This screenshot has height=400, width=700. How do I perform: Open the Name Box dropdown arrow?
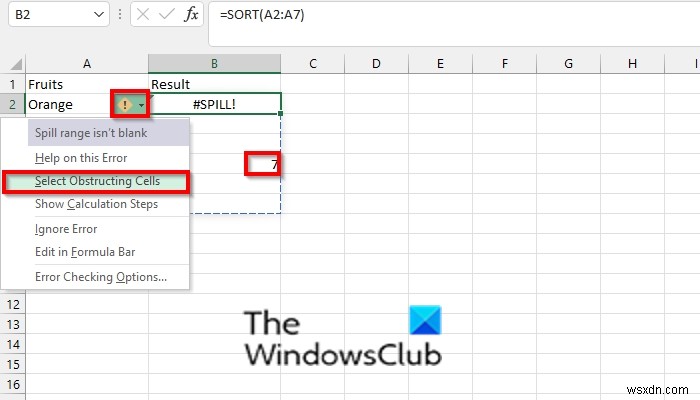99,15
